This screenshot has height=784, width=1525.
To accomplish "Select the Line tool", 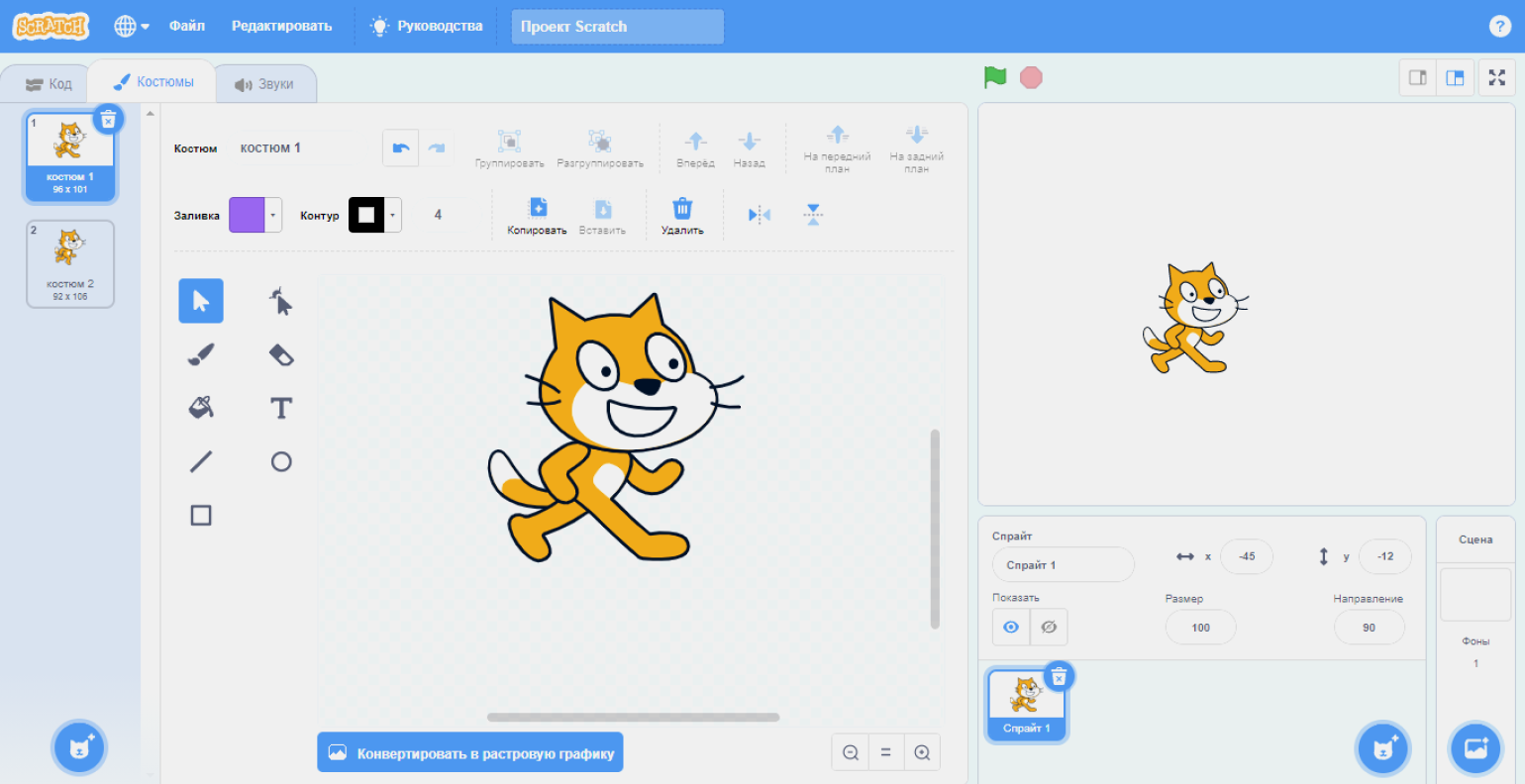I will click(x=201, y=461).
